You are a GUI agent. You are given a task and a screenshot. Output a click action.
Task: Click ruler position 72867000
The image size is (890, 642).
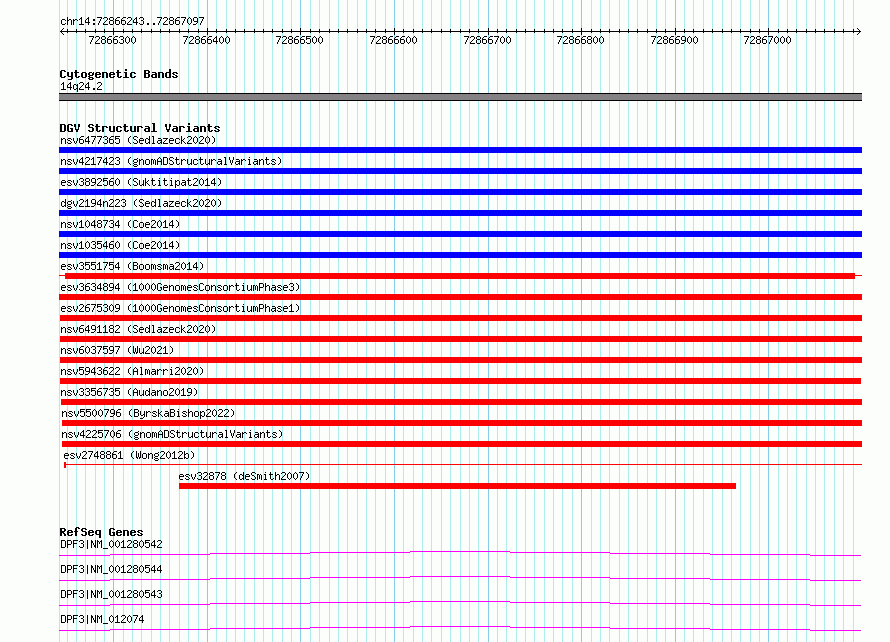767,40
